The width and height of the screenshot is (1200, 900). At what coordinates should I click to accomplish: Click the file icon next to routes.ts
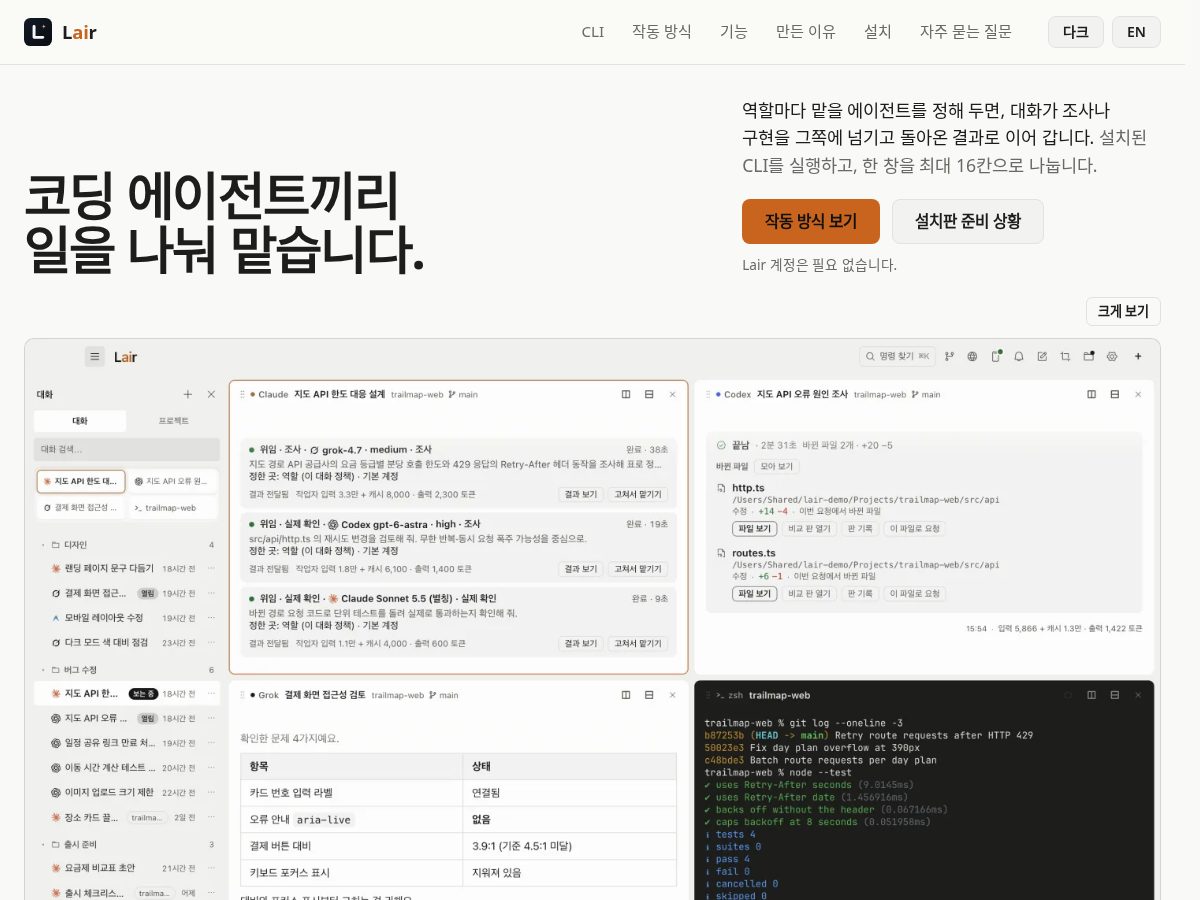pos(722,553)
